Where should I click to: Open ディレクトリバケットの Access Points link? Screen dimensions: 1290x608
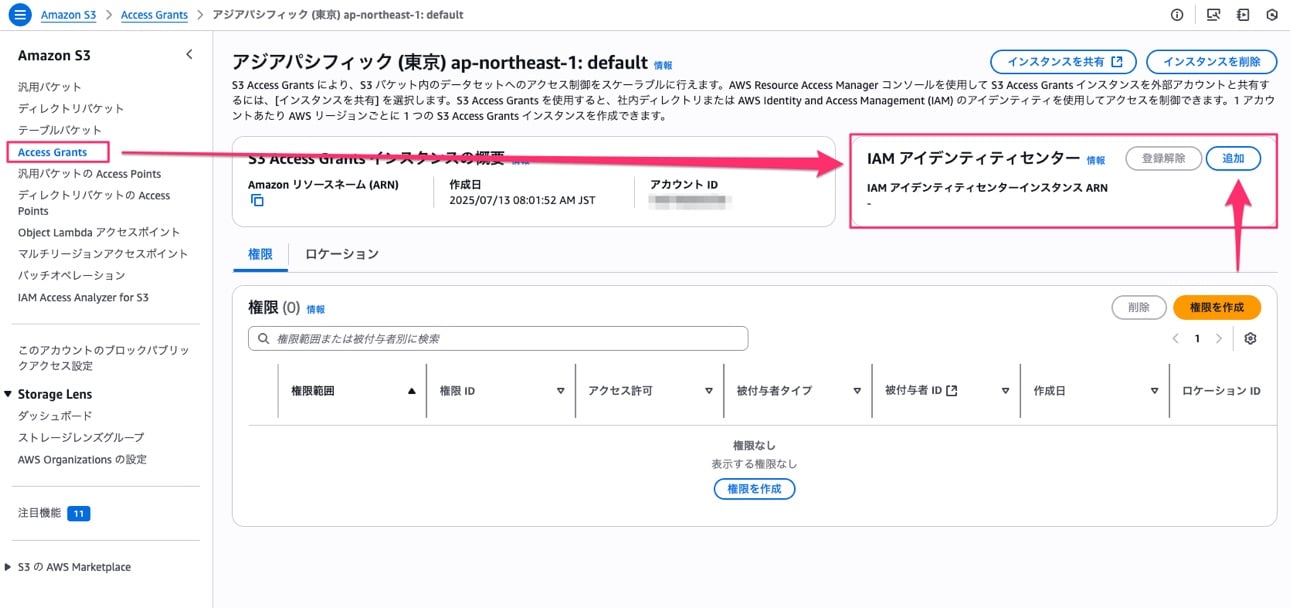click(x=94, y=203)
